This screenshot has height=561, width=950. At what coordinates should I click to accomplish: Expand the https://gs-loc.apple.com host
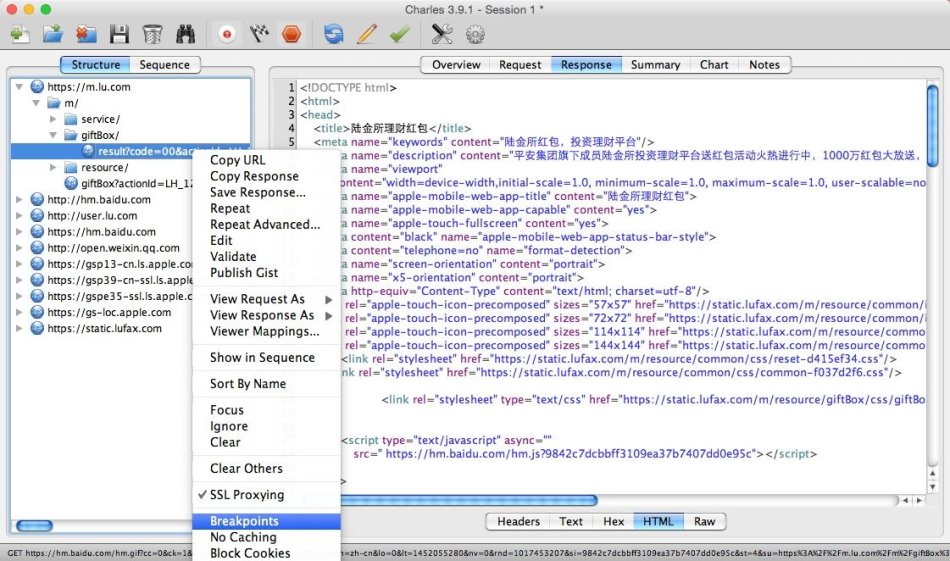[19, 312]
